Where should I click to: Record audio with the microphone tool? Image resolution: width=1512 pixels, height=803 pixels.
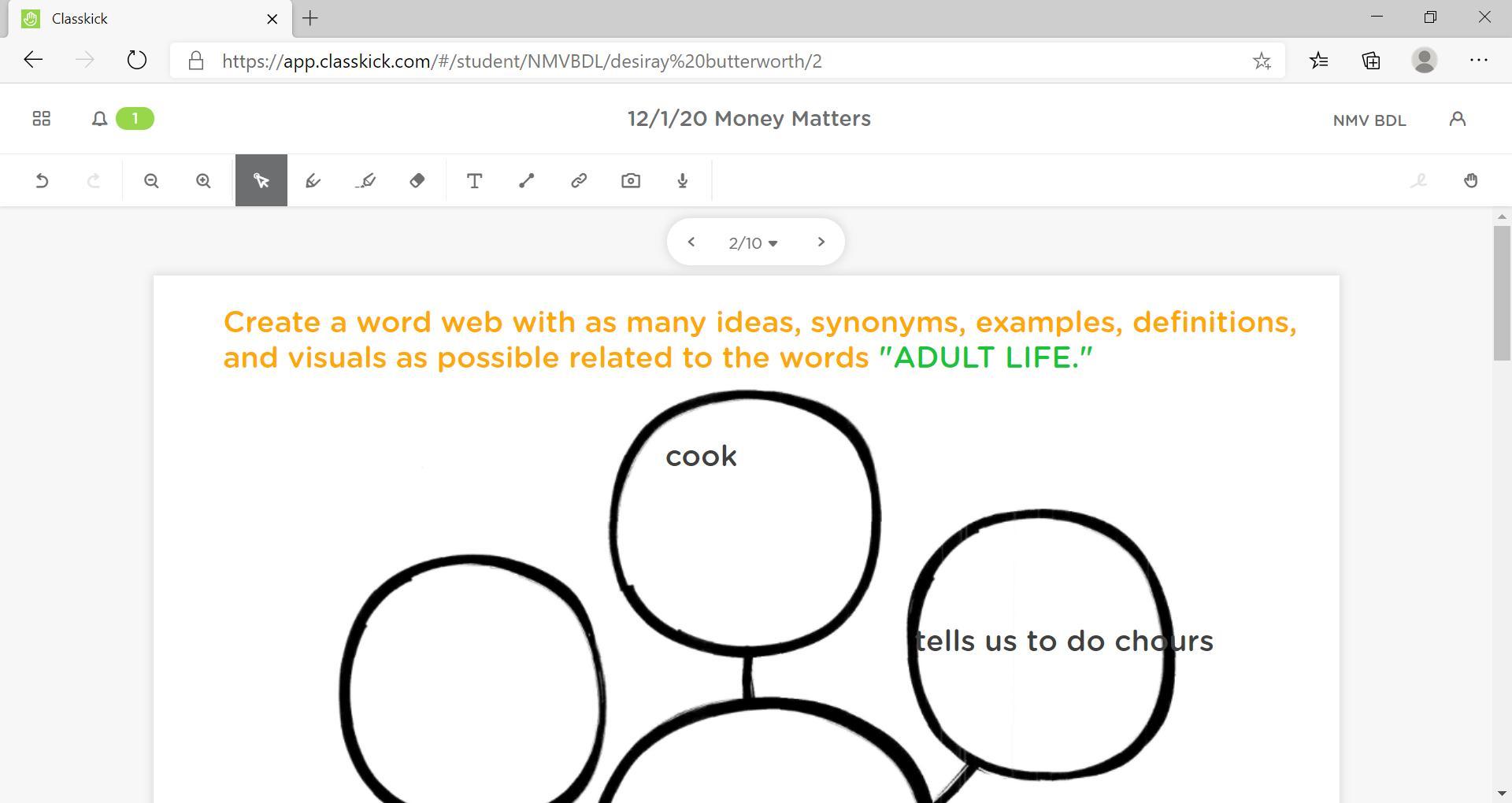click(683, 181)
